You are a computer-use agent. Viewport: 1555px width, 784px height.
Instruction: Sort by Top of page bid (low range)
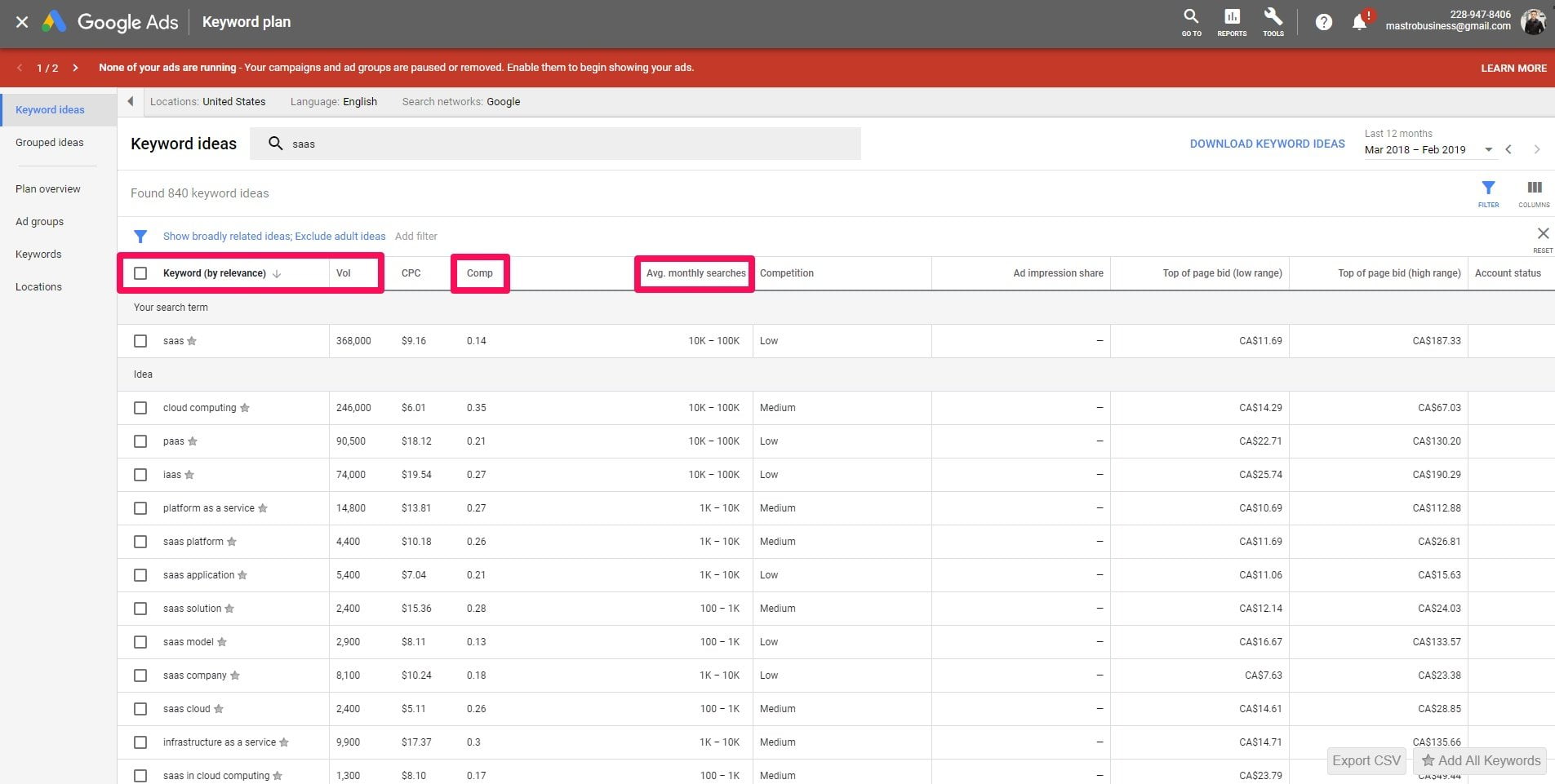[1222, 273]
